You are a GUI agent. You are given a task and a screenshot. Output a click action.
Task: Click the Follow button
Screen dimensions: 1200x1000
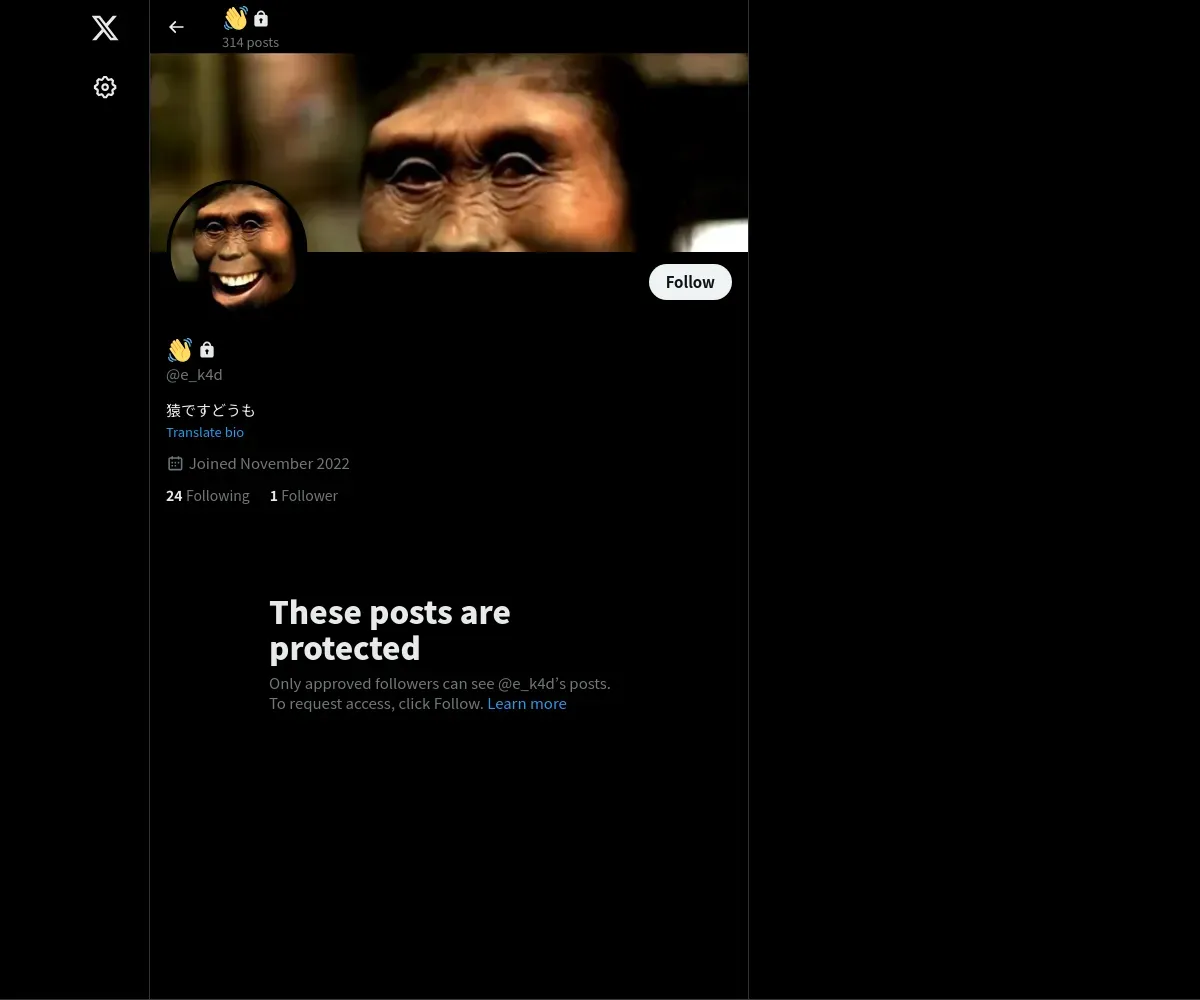pyautogui.click(x=690, y=282)
